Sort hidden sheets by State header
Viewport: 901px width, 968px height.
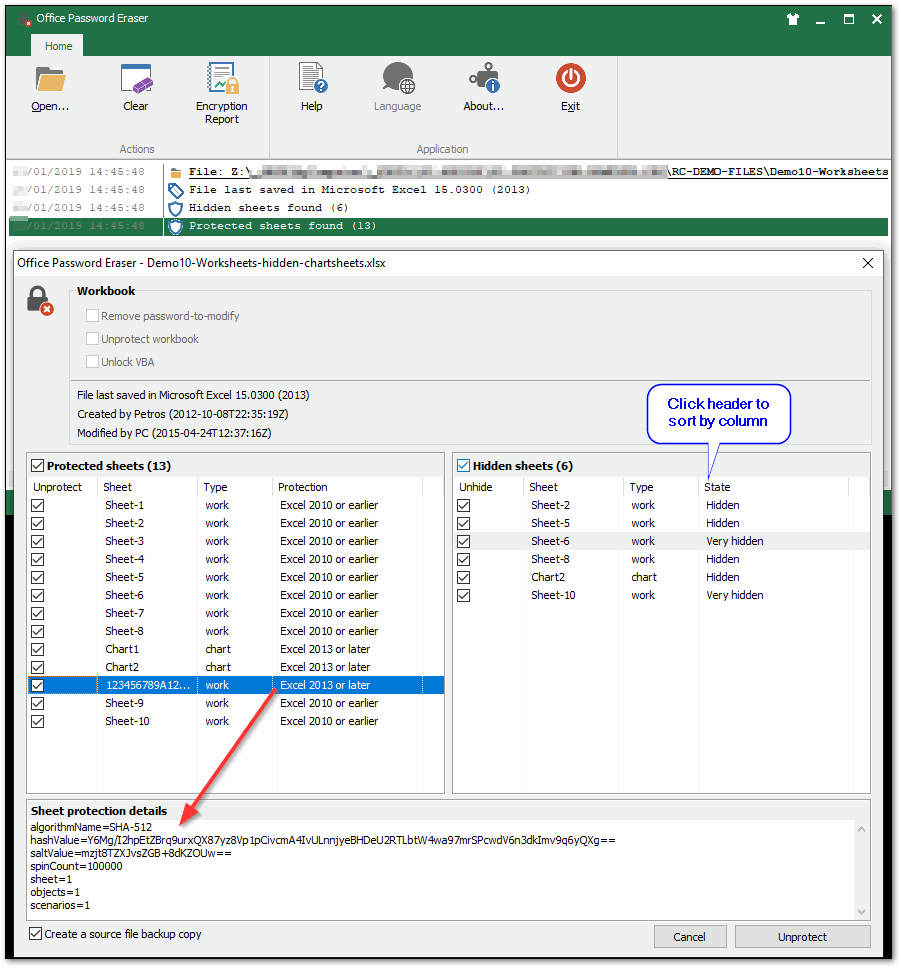point(774,487)
